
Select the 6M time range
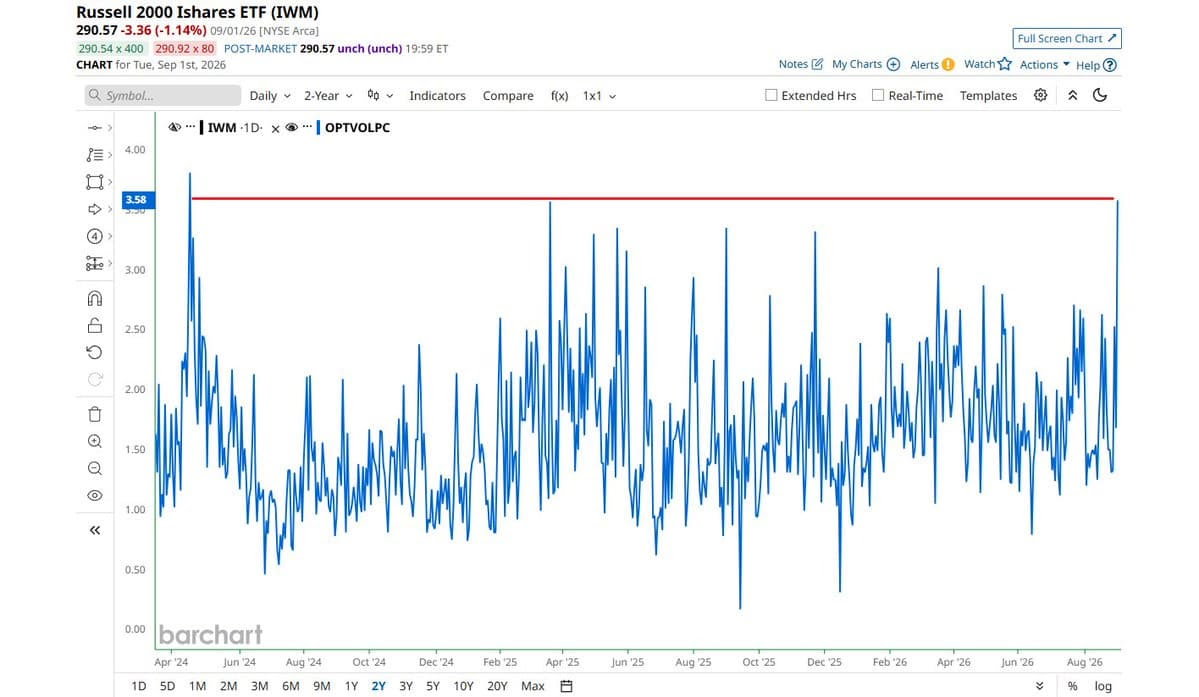point(291,686)
